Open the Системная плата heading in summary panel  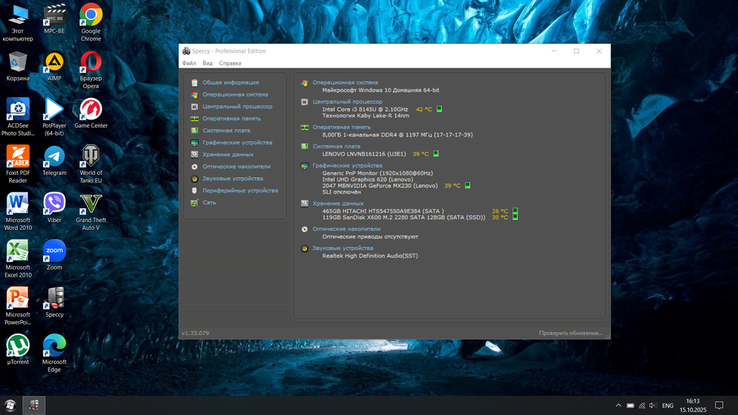(x=336, y=146)
